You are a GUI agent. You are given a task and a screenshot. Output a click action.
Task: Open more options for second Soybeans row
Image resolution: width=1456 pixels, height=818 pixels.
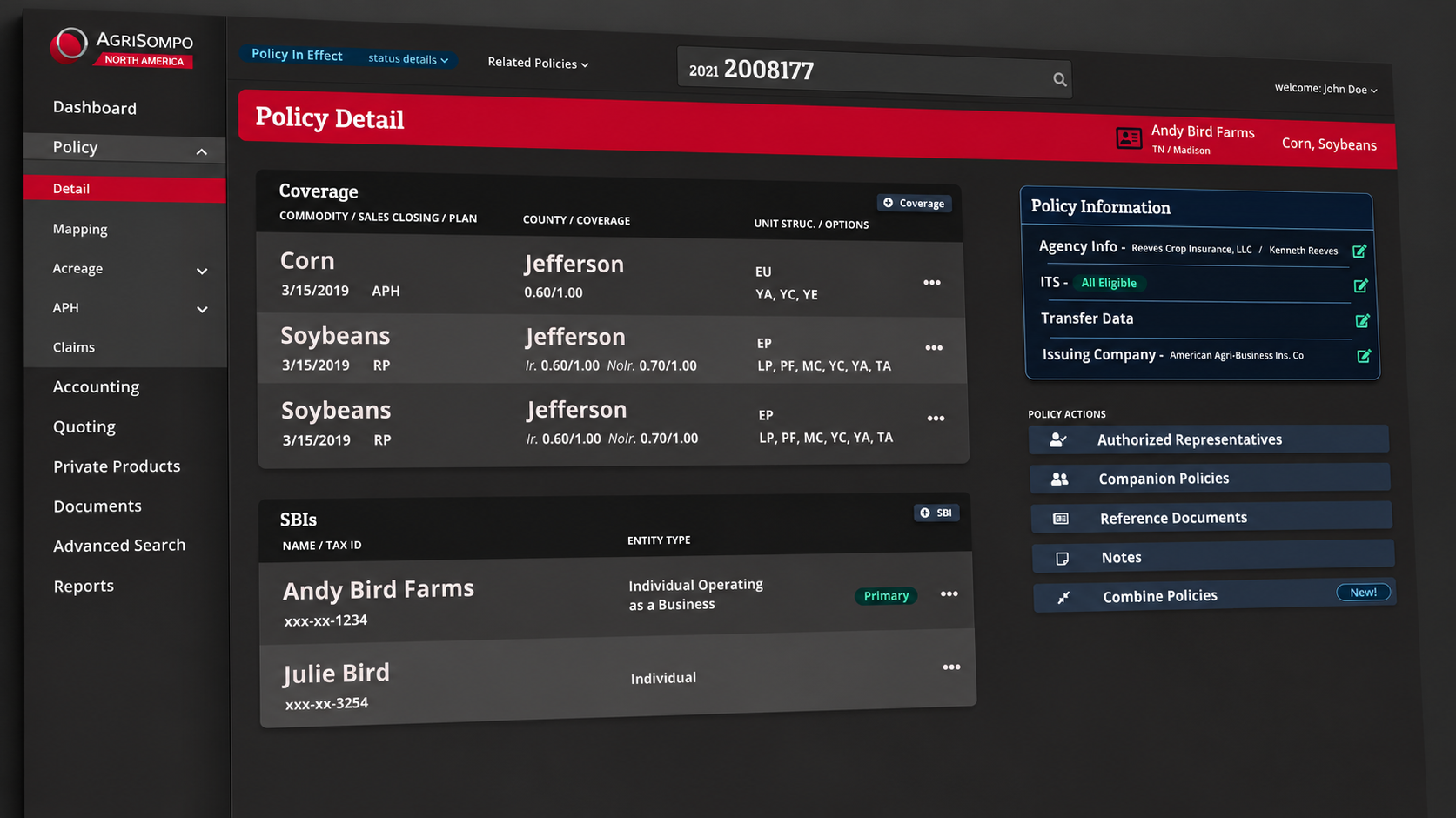coord(936,419)
